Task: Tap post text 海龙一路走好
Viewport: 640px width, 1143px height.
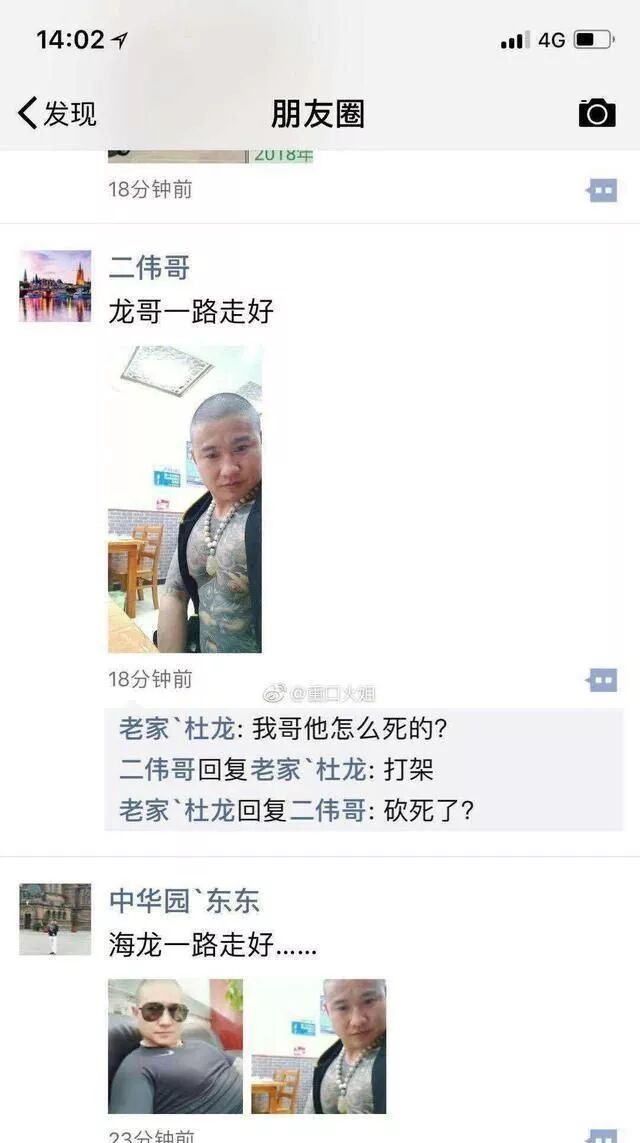Action: [212, 945]
